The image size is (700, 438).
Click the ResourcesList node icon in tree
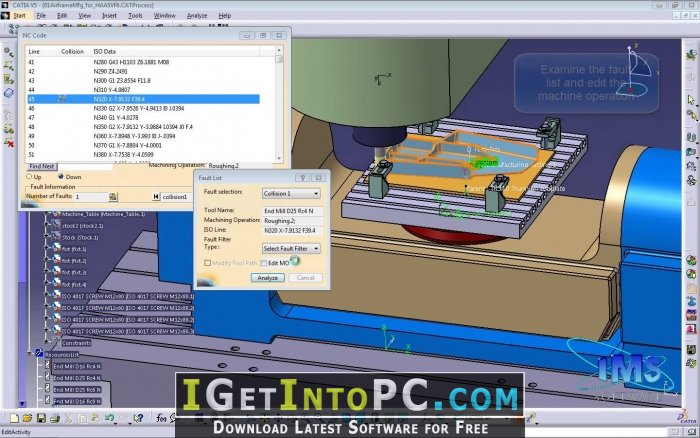pos(39,354)
